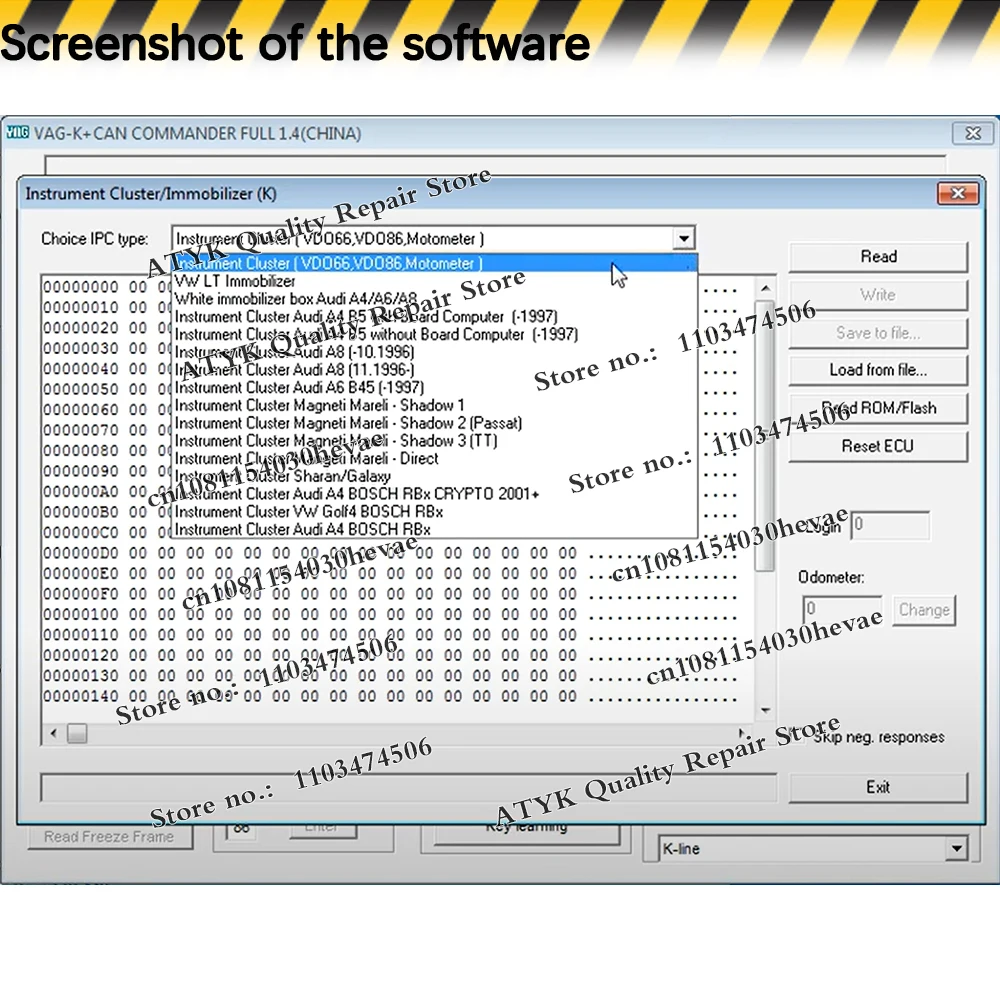Click the odometer Change button
This screenshot has height=1000, width=1000.
[x=923, y=610]
